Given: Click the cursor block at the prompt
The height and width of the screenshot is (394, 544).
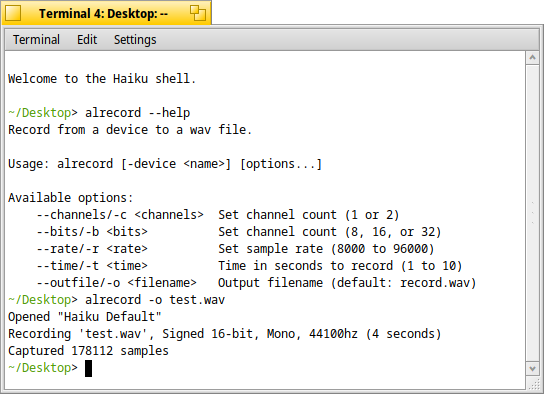Looking at the screenshot, I should [x=88, y=368].
